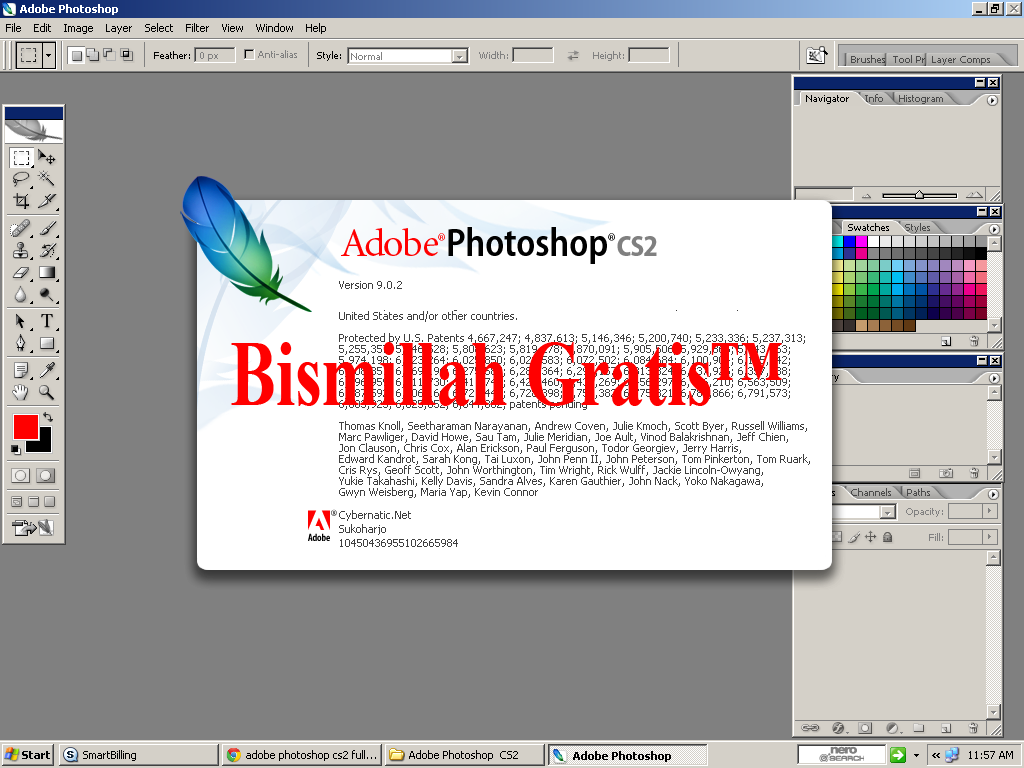Click delete layer trash icon in Layers panel
Screen dimensions: 1024x768
973,728
